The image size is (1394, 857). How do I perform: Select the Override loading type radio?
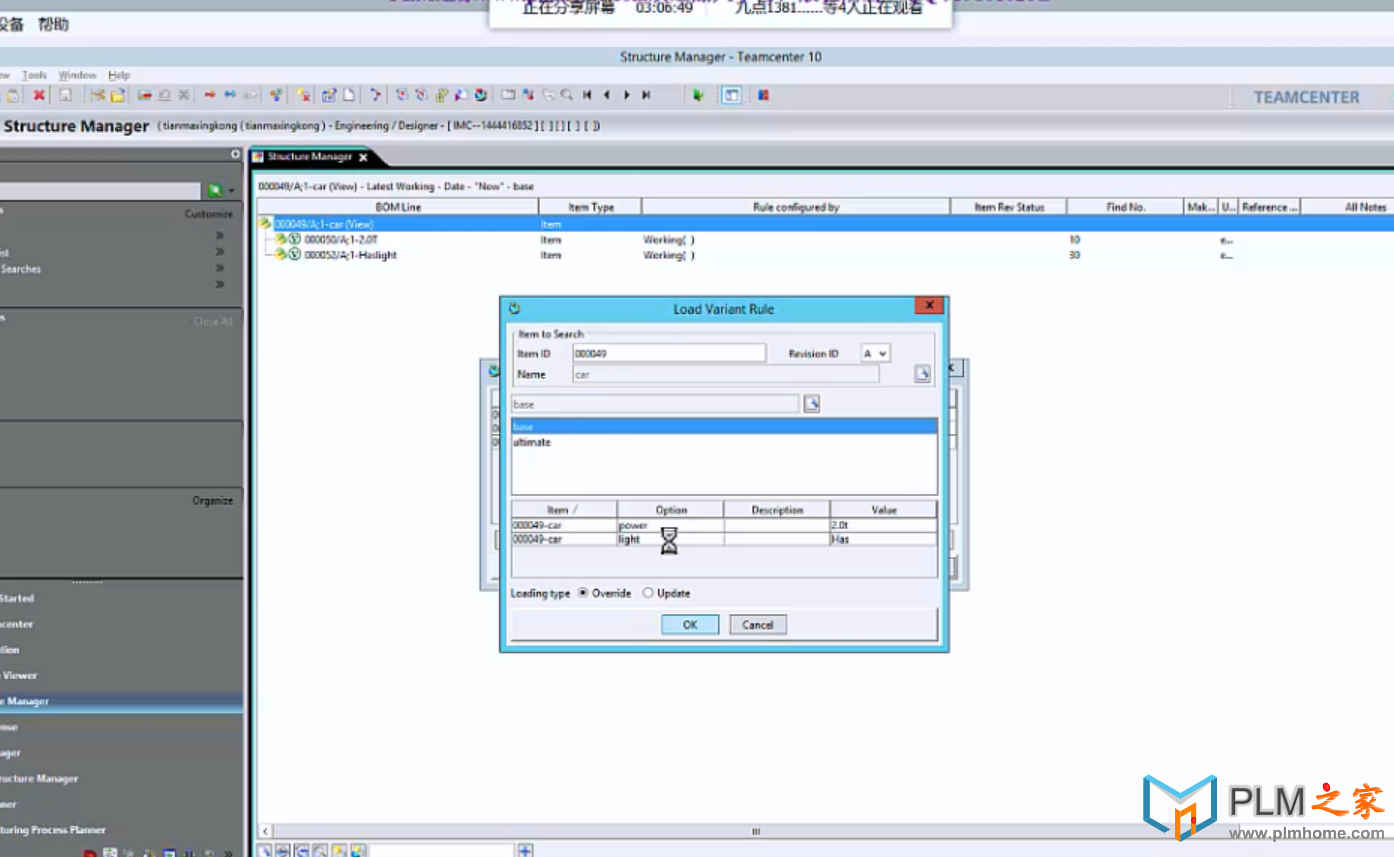583,593
